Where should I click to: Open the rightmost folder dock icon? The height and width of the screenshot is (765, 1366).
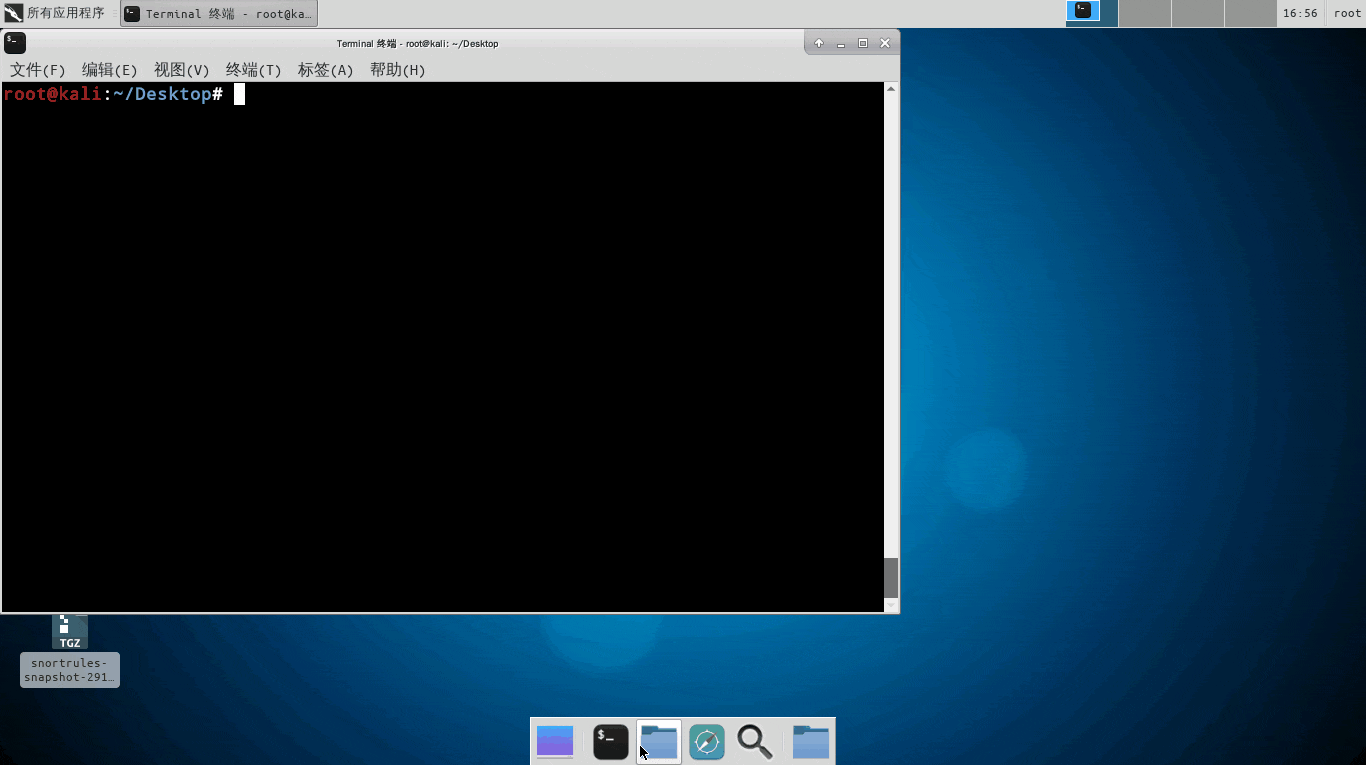click(811, 741)
